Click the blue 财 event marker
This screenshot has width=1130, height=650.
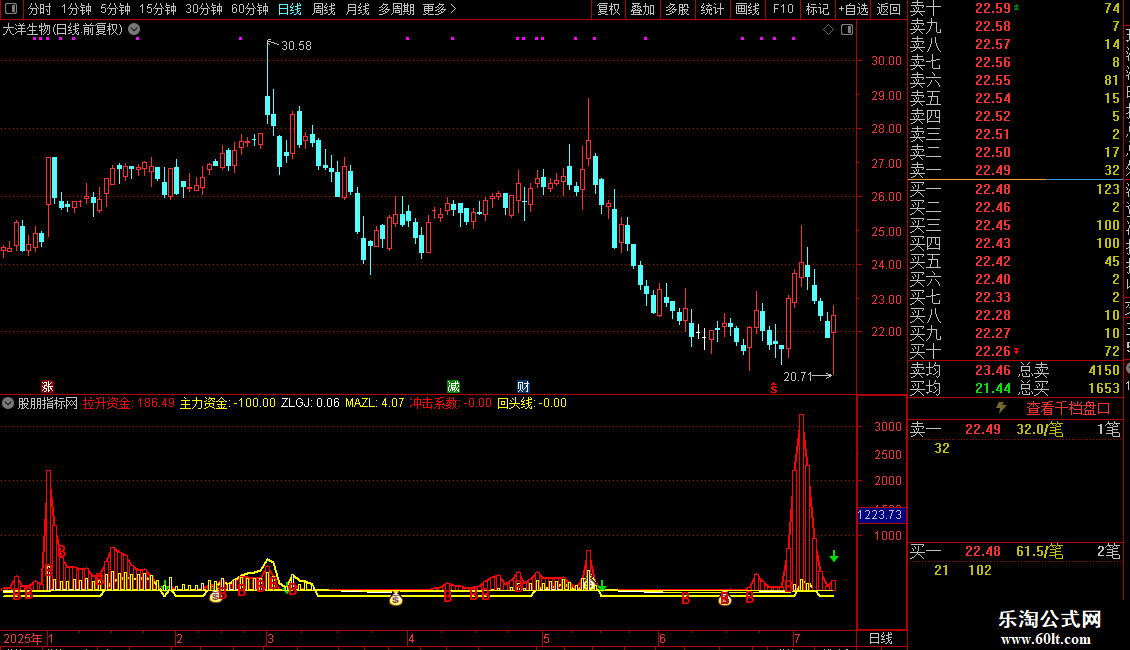(523, 387)
